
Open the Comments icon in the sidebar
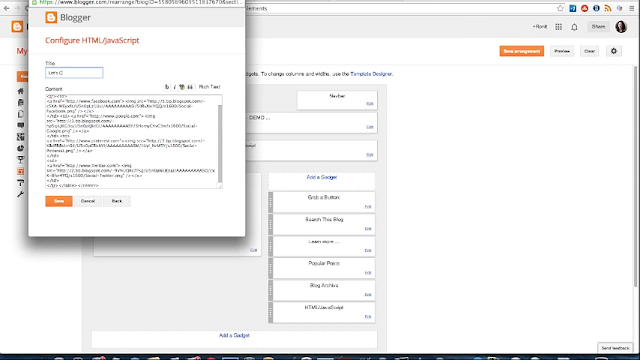[21, 125]
